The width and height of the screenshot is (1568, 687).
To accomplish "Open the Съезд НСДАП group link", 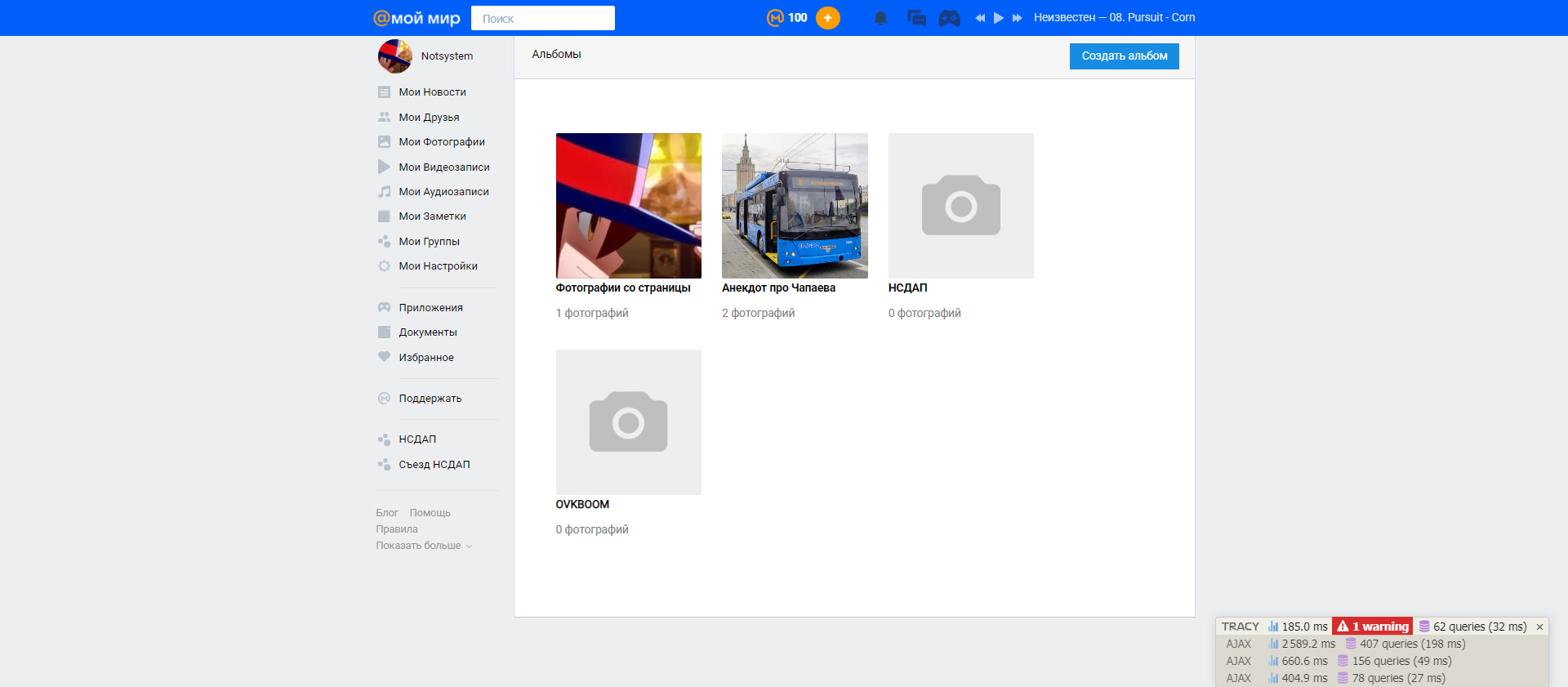I will pos(434,465).
